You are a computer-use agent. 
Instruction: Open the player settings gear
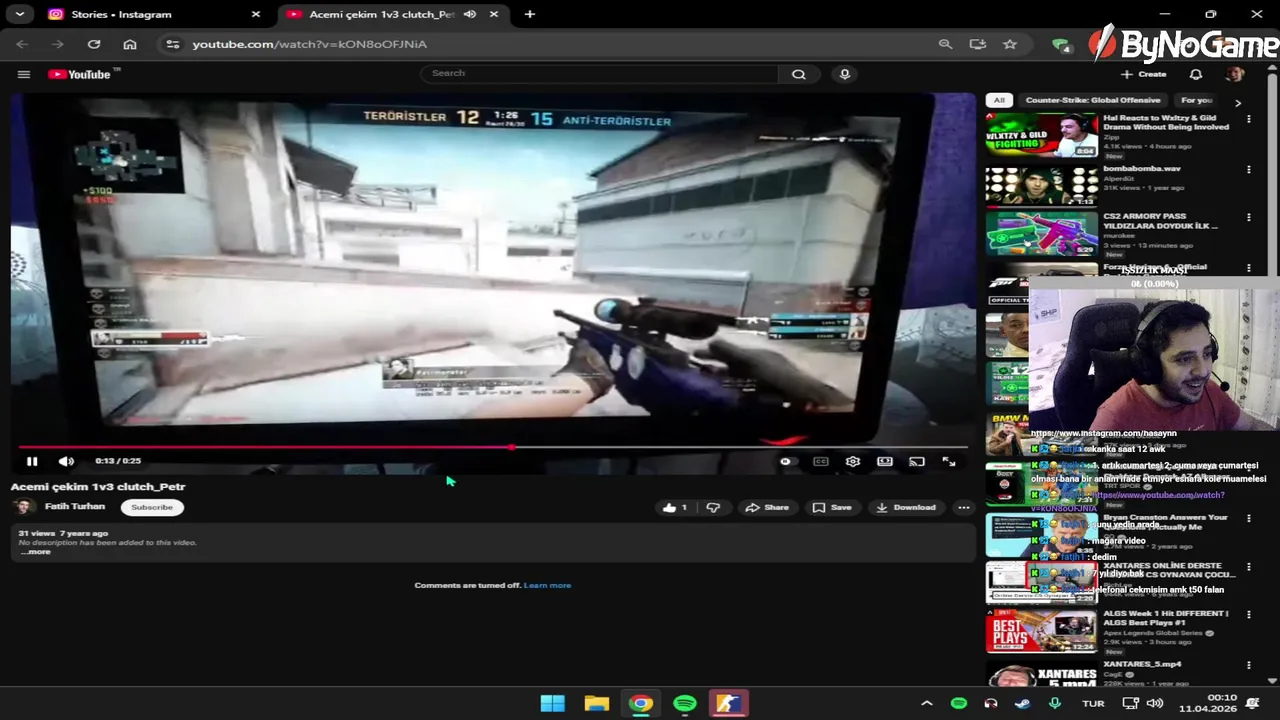point(853,461)
